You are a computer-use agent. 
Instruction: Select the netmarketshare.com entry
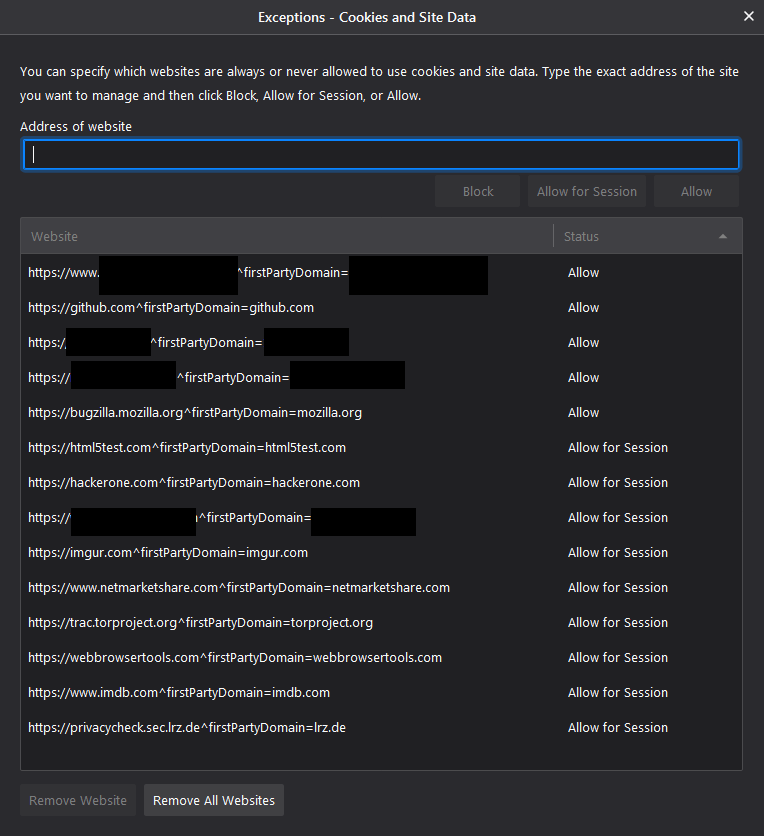[238, 587]
